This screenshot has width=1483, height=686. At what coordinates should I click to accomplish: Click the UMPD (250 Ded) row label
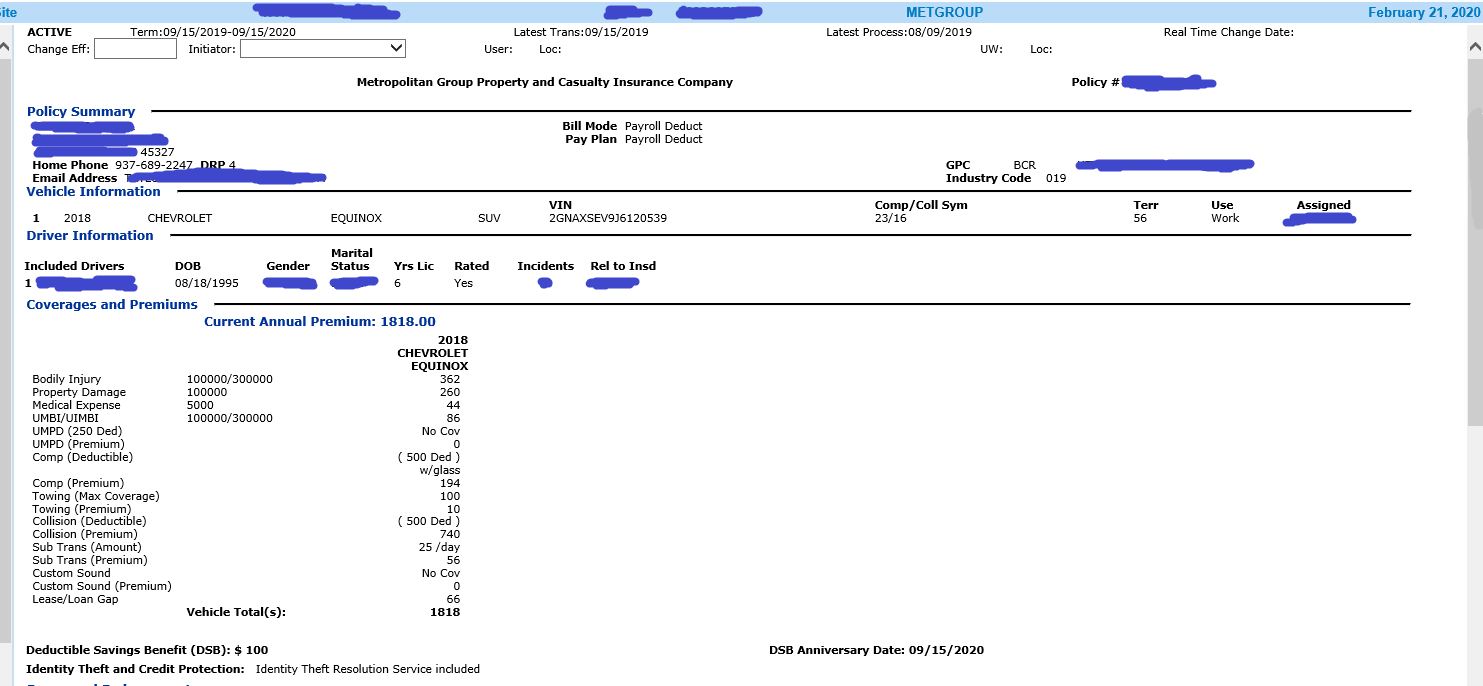pyautogui.click(x=77, y=431)
